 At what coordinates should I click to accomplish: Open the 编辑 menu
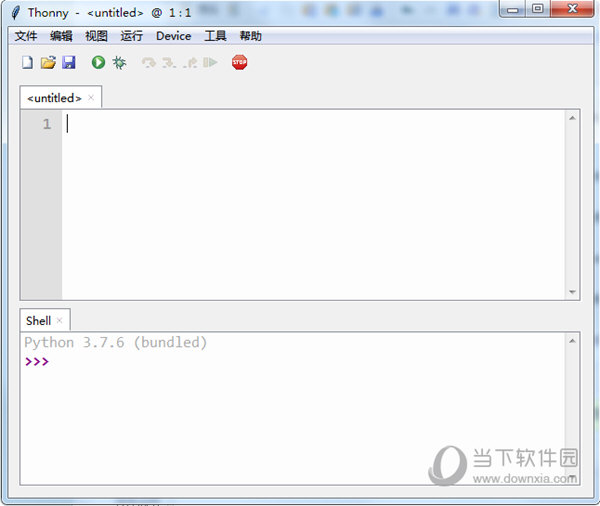coord(61,36)
